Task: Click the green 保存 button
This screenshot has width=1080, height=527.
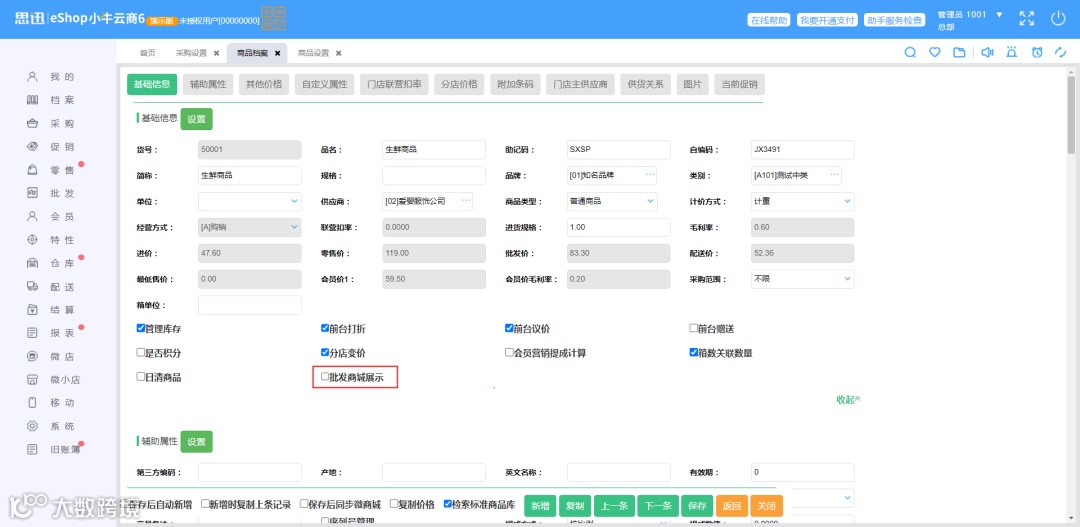Action: [x=696, y=506]
